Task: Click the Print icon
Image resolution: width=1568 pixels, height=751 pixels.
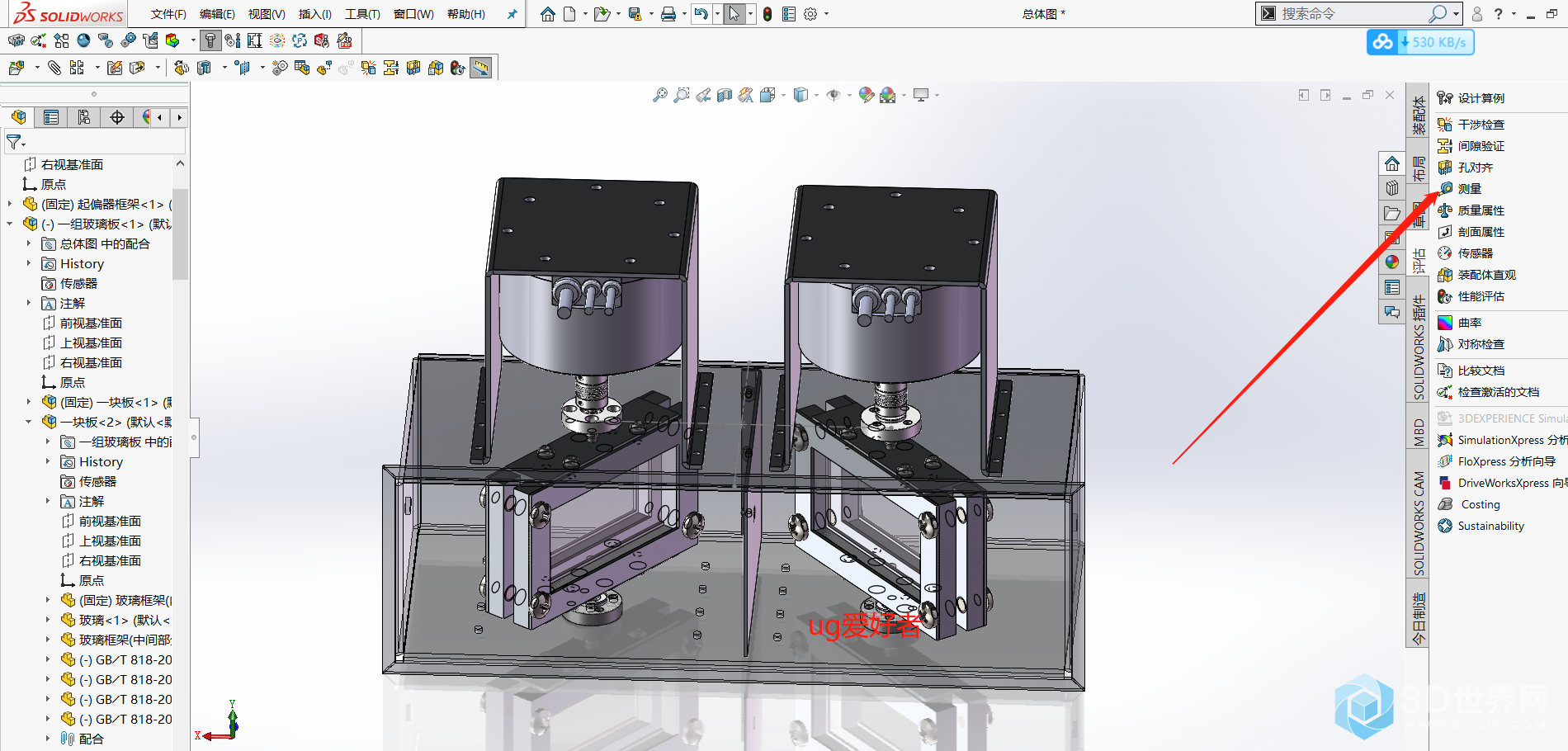Action: (x=668, y=14)
